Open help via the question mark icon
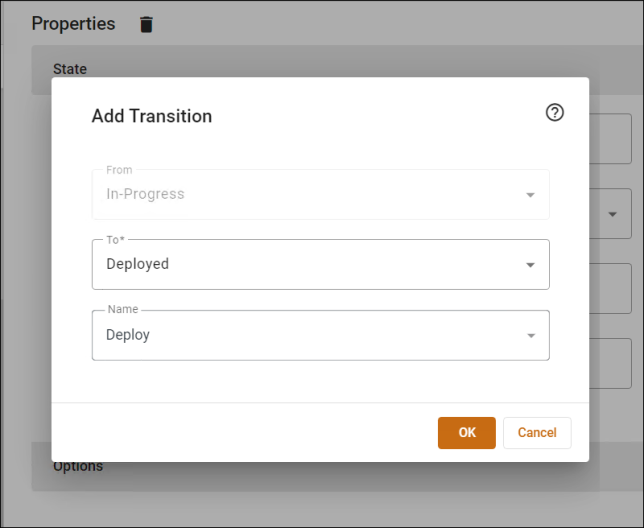This screenshot has height=528, width=644. coord(554,112)
